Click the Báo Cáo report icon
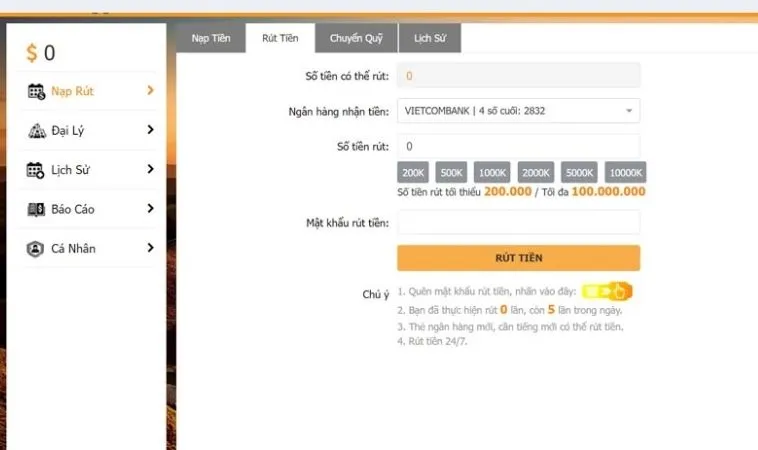 [x=36, y=209]
